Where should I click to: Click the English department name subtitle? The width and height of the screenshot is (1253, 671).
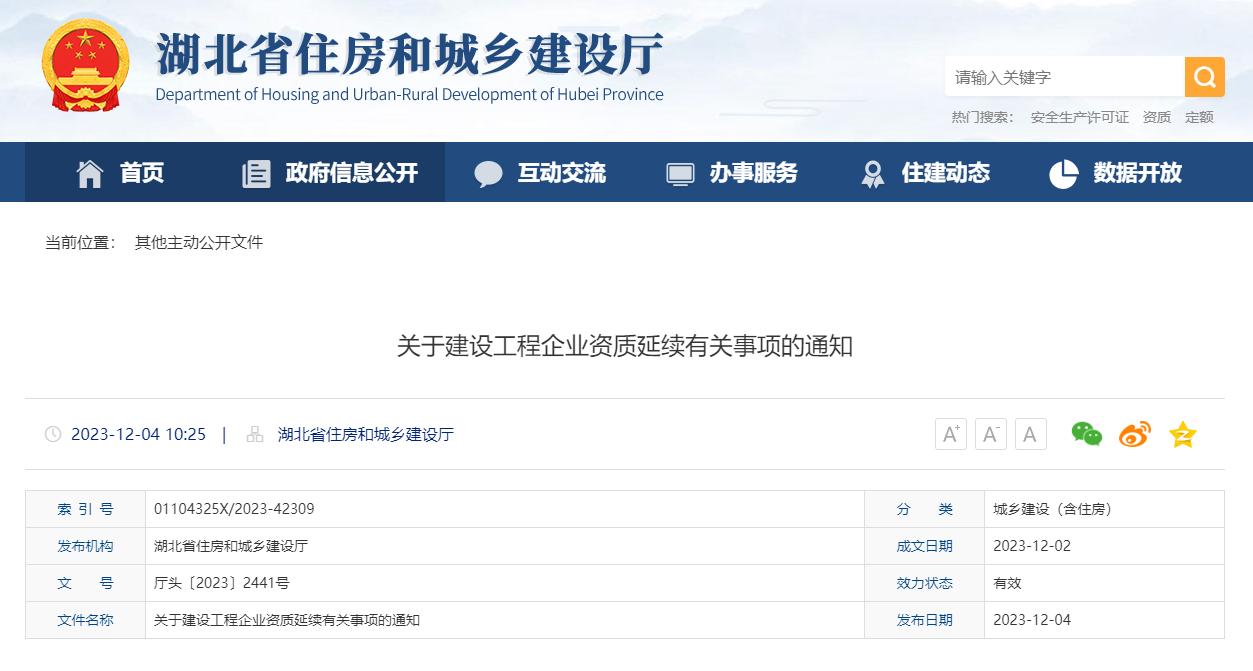pos(410,95)
